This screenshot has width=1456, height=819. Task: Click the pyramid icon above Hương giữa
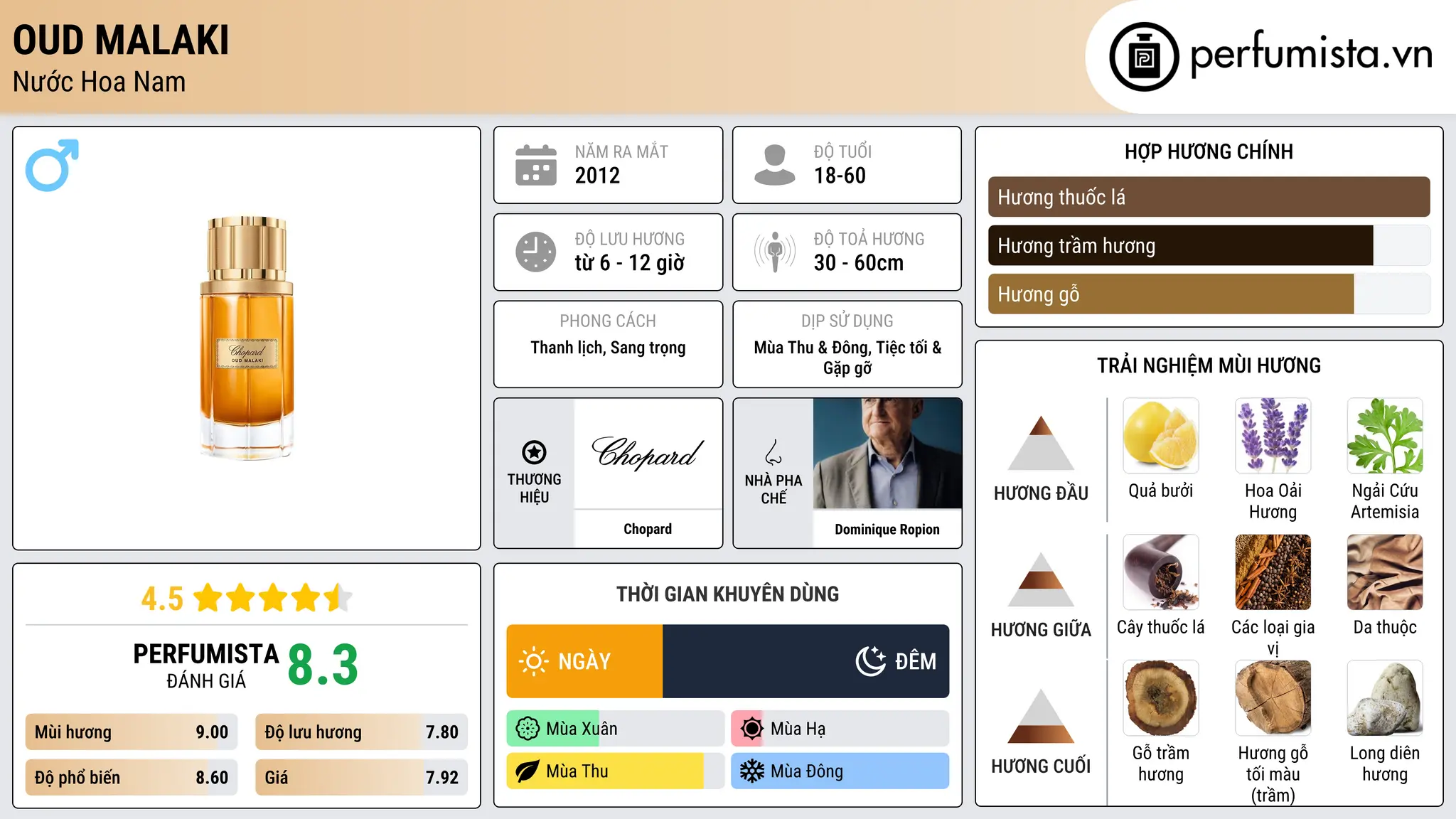(1041, 579)
